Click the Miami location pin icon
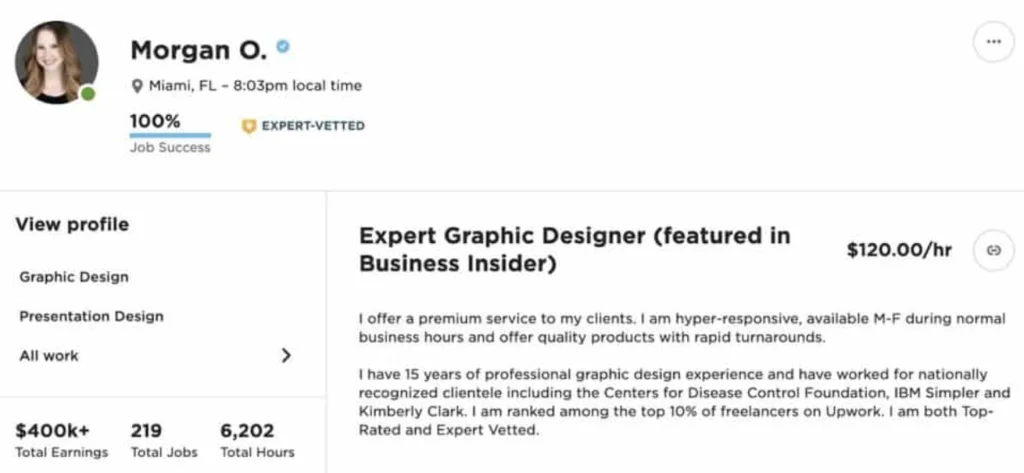The image size is (1024, 473). [x=137, y=86]
